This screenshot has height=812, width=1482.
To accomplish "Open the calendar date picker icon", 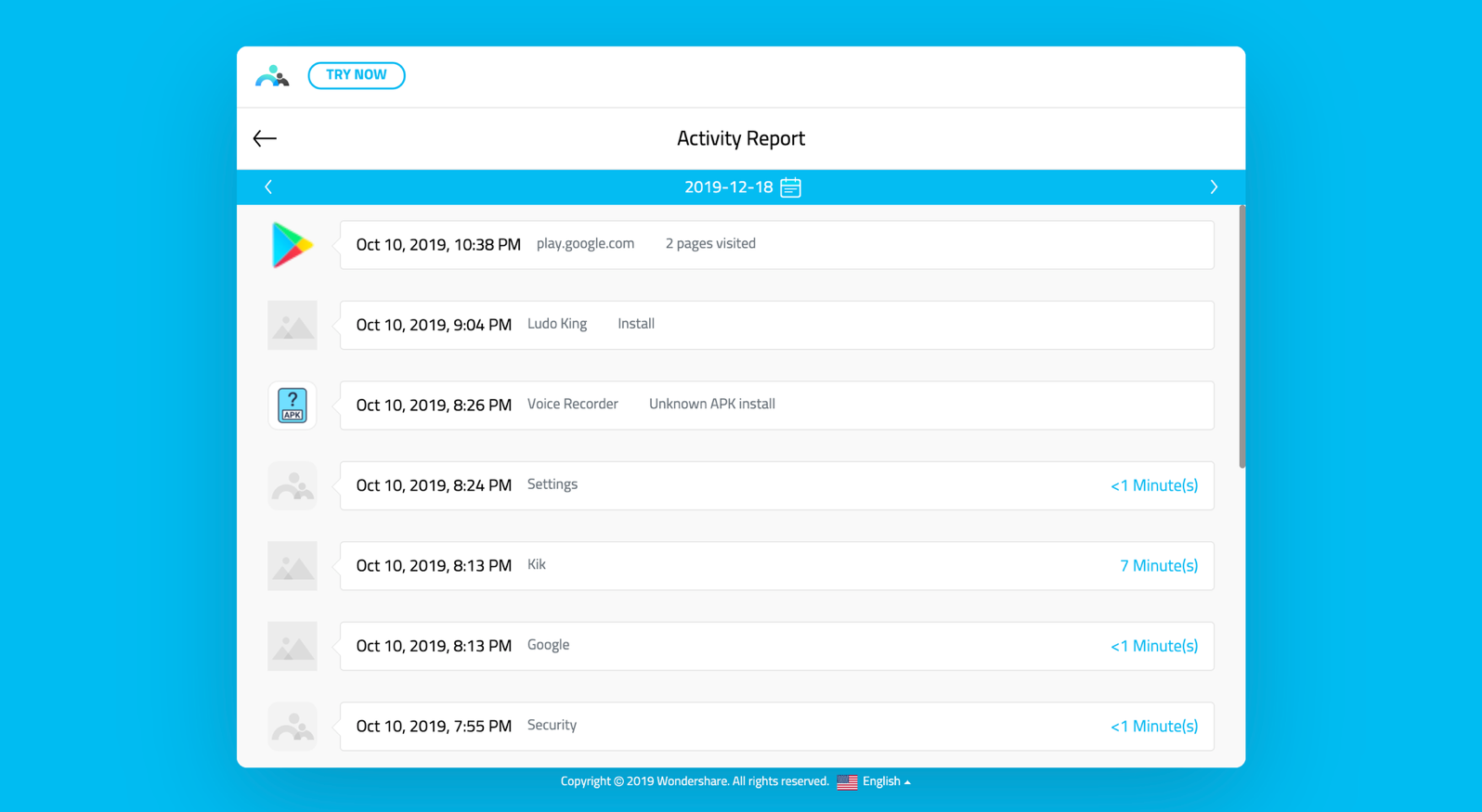I will (790, 187).
